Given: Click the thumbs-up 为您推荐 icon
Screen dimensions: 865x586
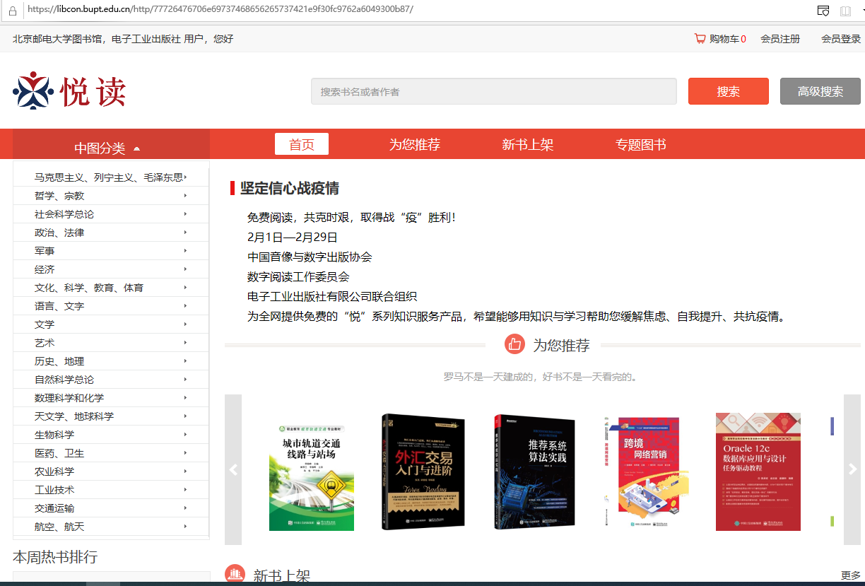Looking at the screenshot, I should [514, 344].
